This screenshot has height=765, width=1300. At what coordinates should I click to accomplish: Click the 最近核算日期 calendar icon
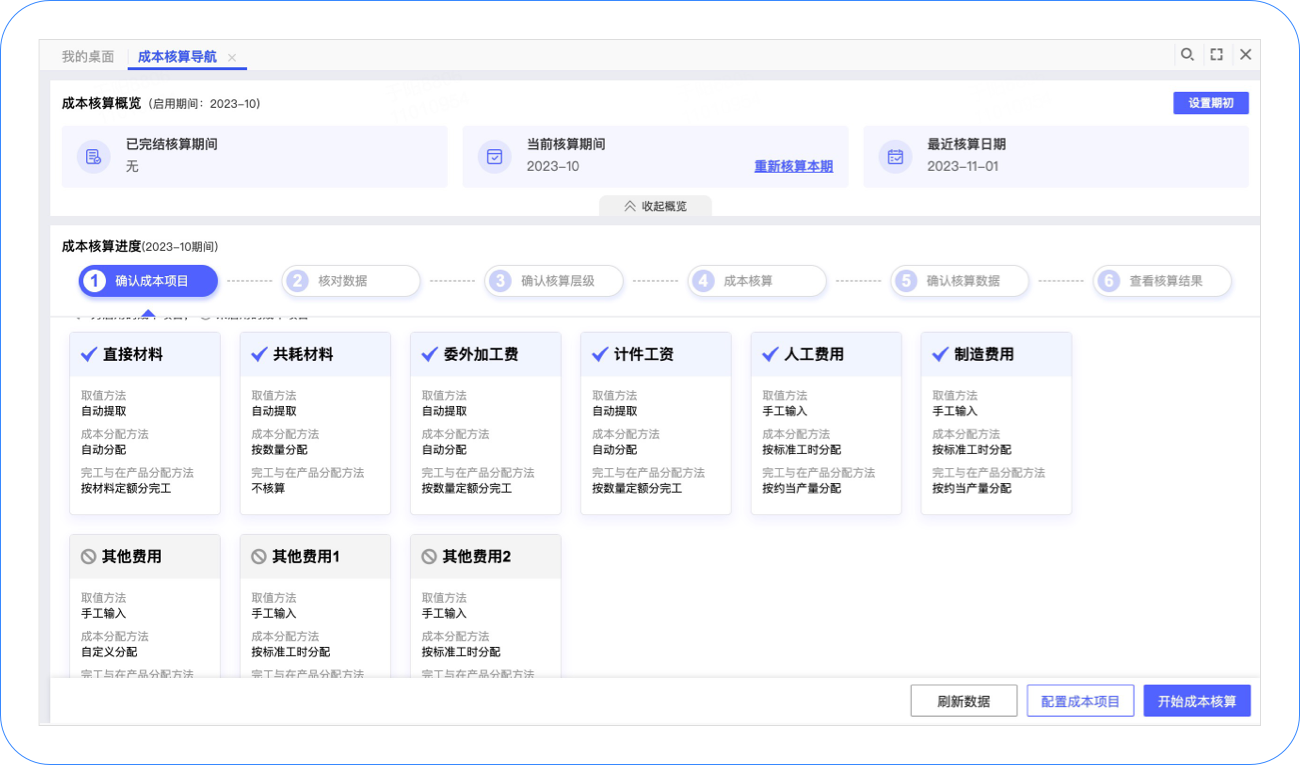(895, 156)
